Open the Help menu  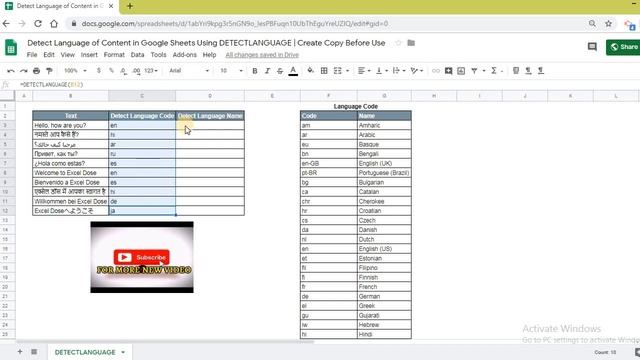[209, 55]
